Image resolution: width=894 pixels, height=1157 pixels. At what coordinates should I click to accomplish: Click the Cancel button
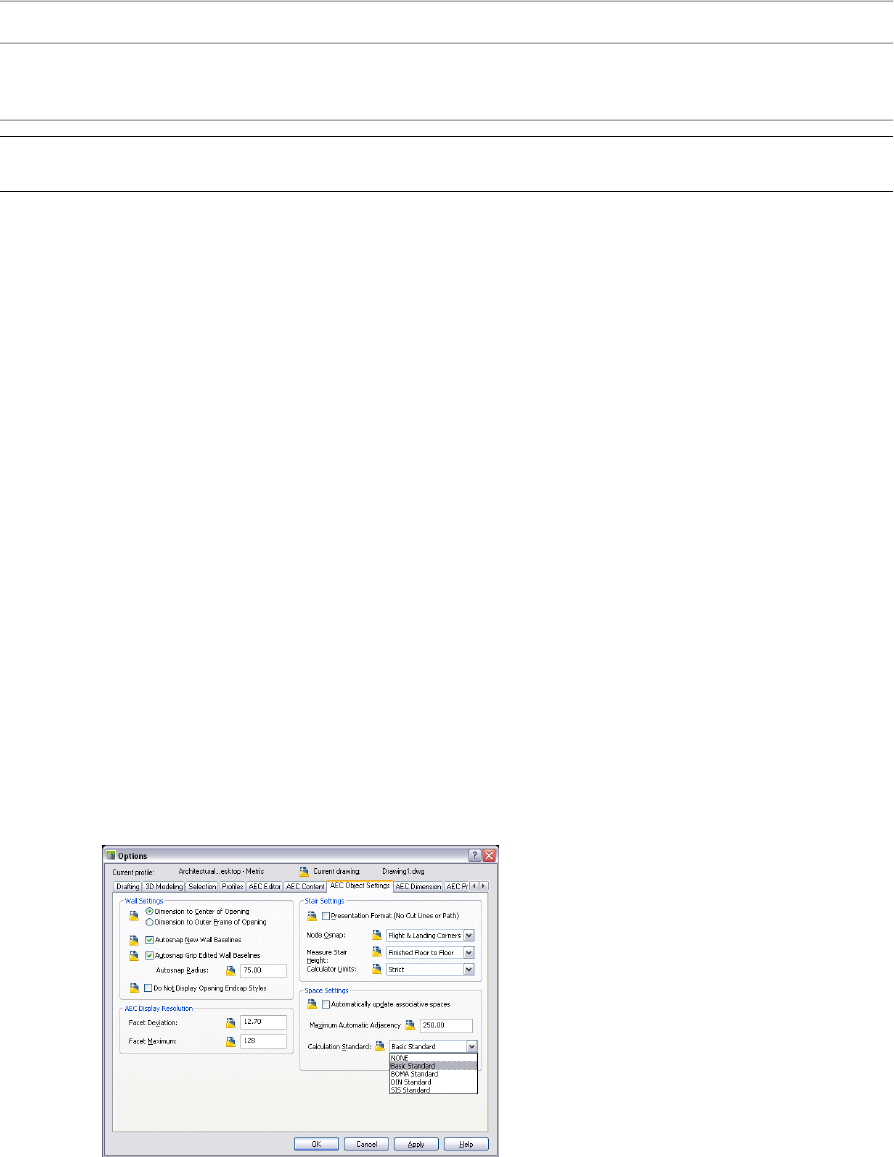tap(367, 1144)
